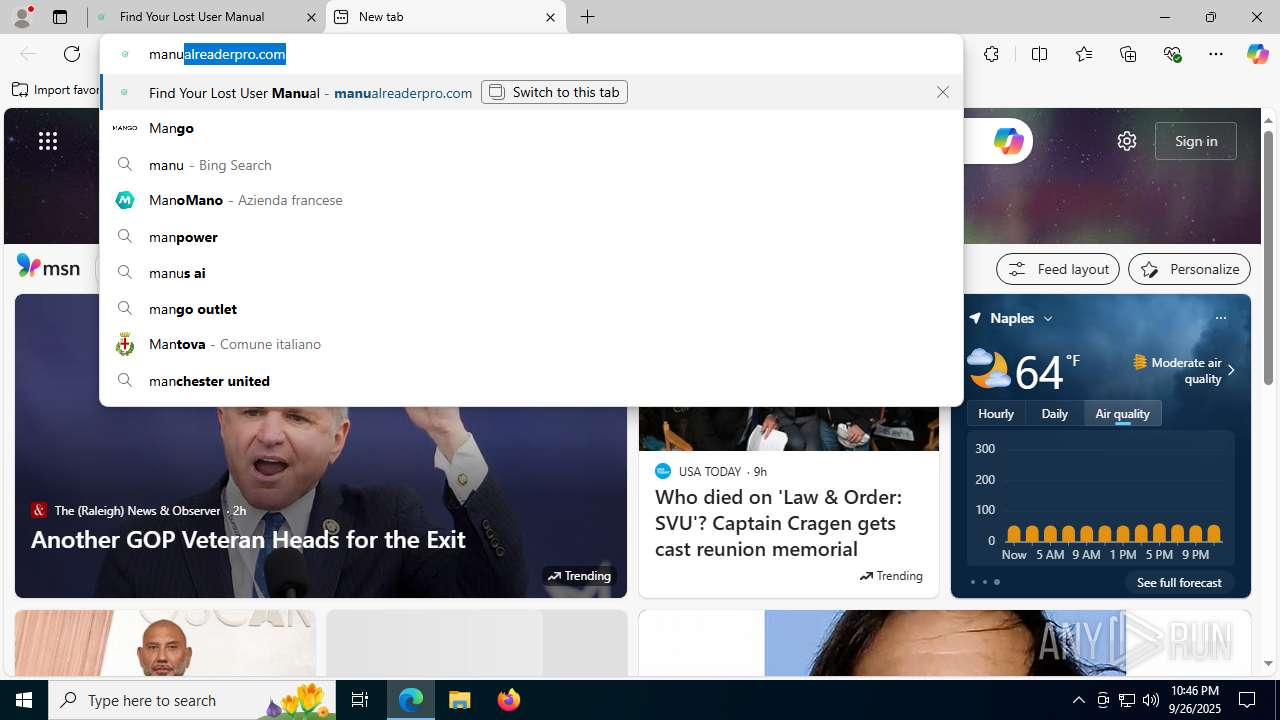Open the Collections icon
Image resolution: width=1280 pixels, height=720 pixels.
click(1128, 54)
